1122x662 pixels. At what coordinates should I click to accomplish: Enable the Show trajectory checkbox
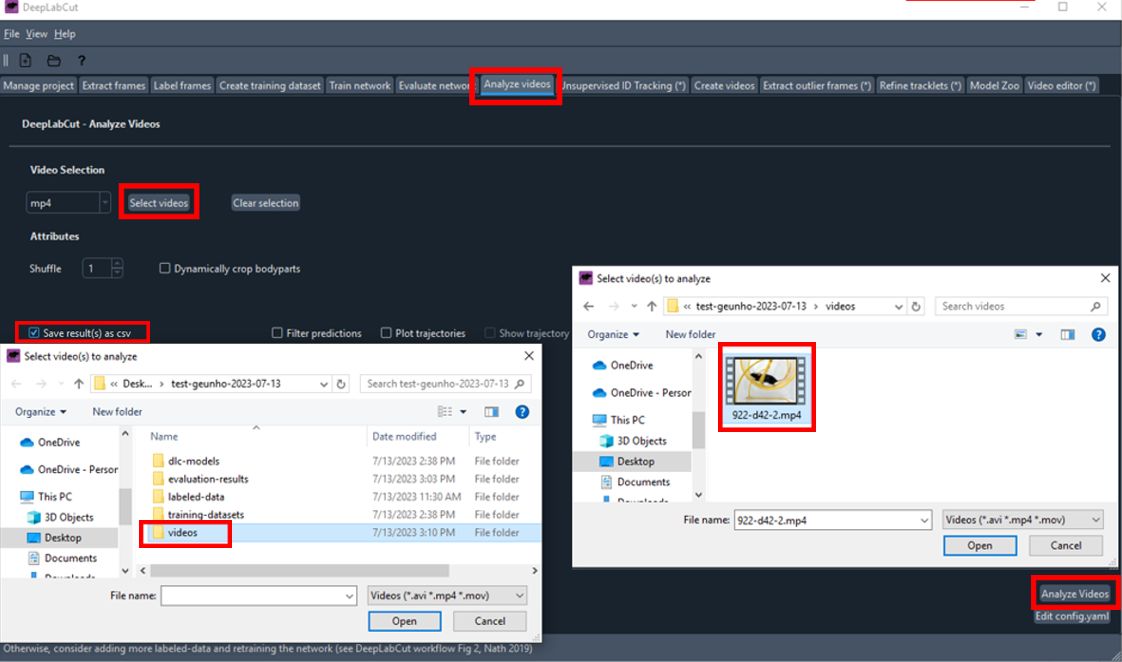tap(490, 333)
